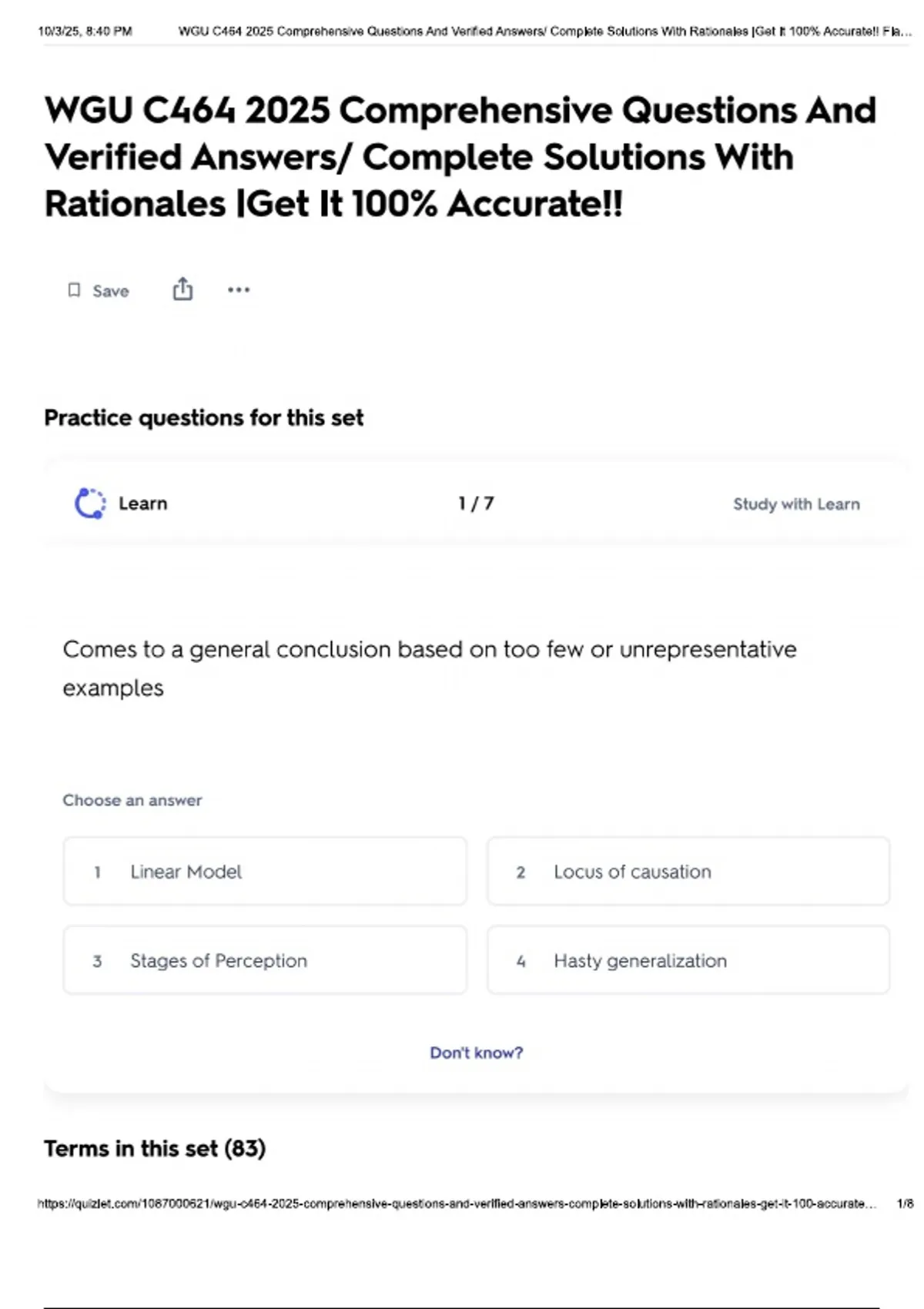The image size is (924, 1309).
Task: Click the number 4 key hint badge
Action: (x=521, y=961)
